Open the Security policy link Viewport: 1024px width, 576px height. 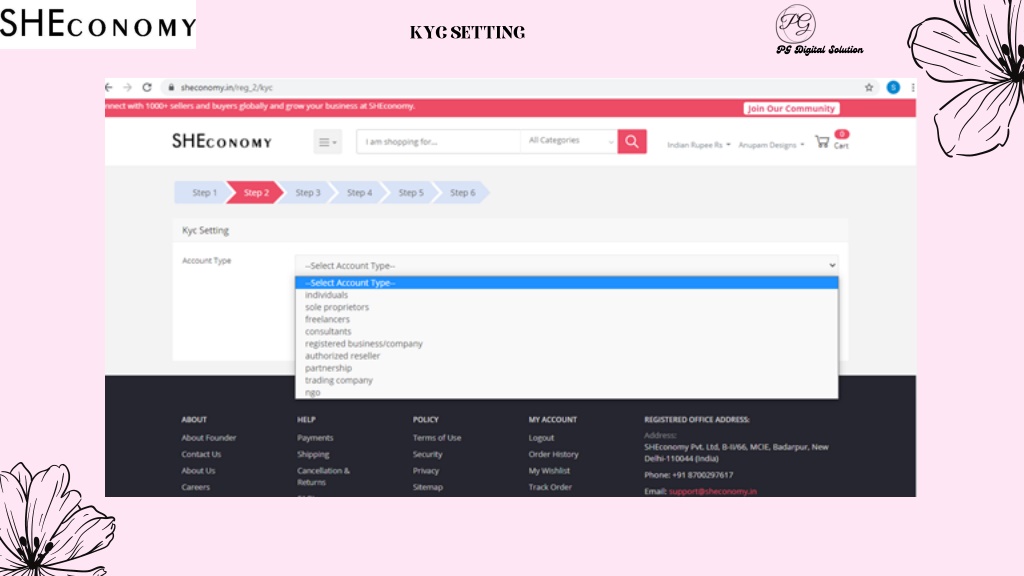pyautogui.click(x=428, y=455)
